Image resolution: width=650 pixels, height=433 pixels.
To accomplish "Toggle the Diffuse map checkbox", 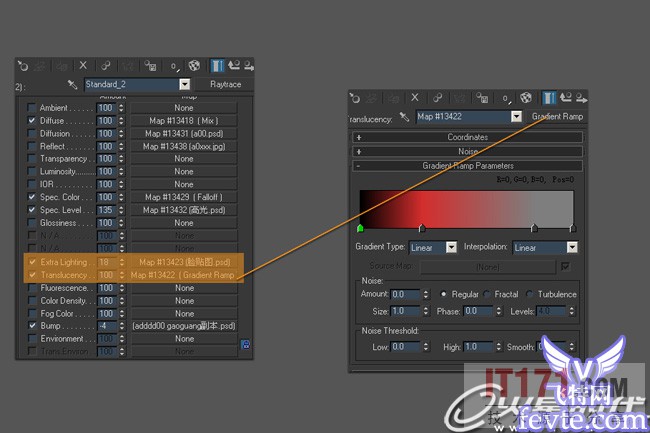I will click(33, 120).
